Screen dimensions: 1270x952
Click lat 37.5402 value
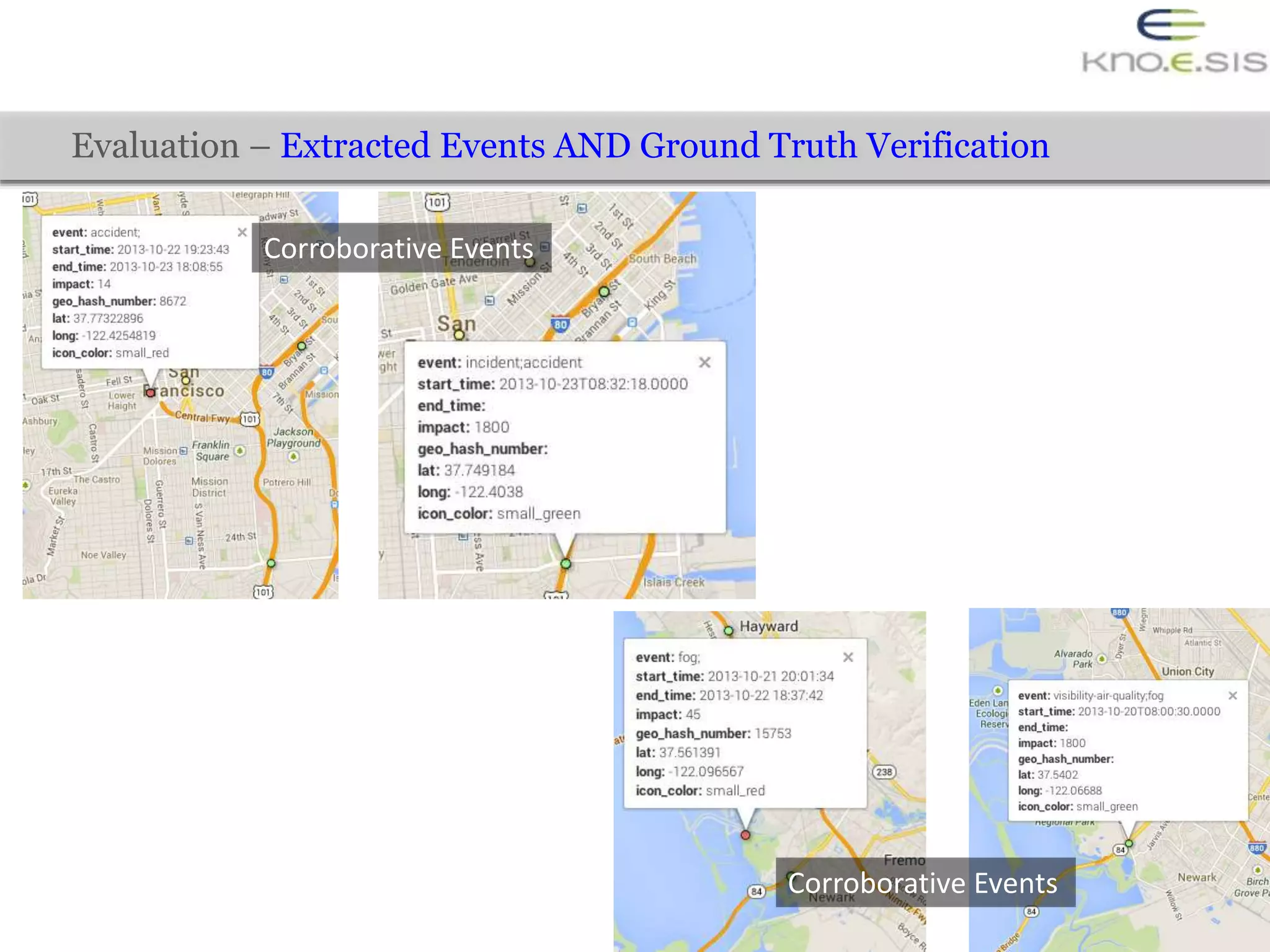click(1058, 775)
